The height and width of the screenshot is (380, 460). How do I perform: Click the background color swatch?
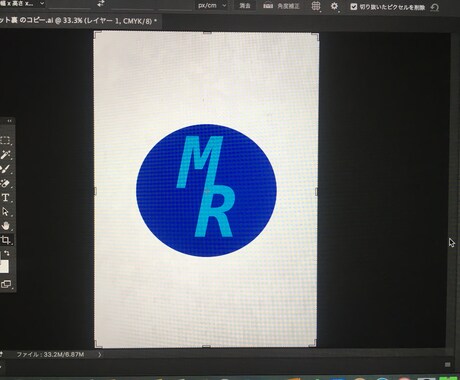(4, 267)
